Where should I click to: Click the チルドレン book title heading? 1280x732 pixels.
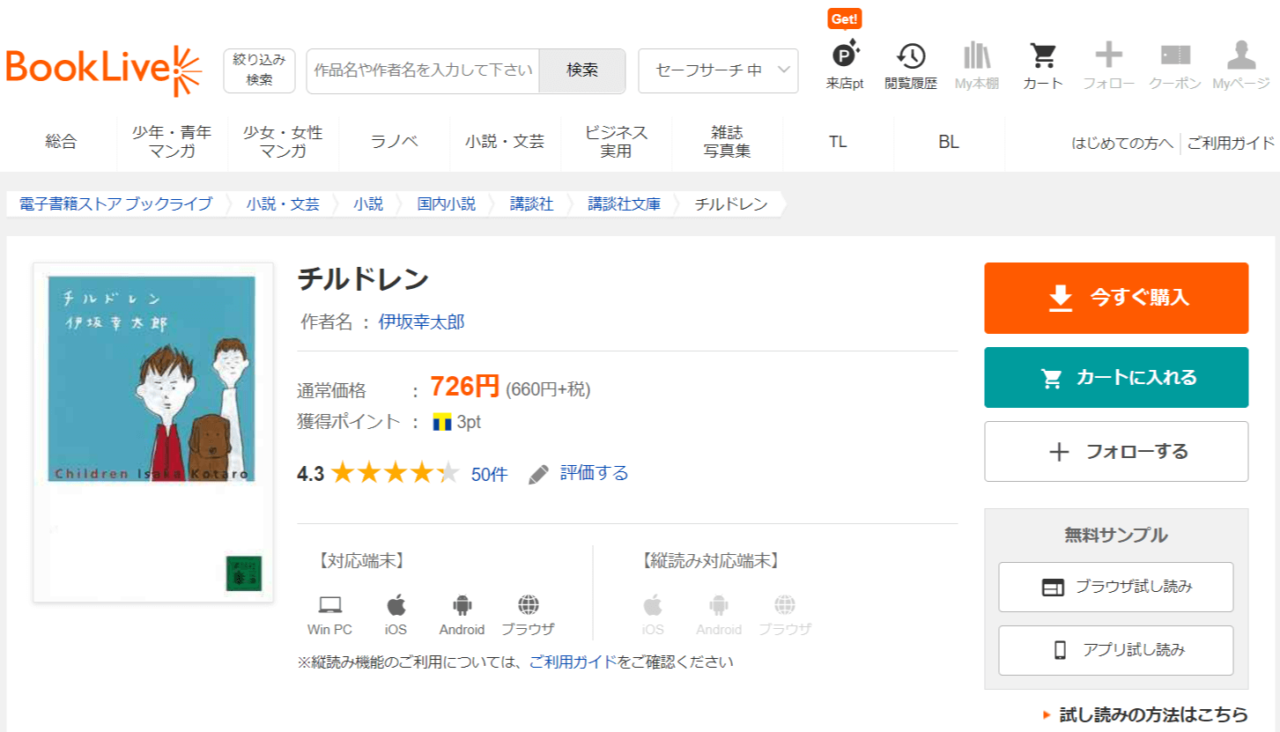(x=363, y=280)
